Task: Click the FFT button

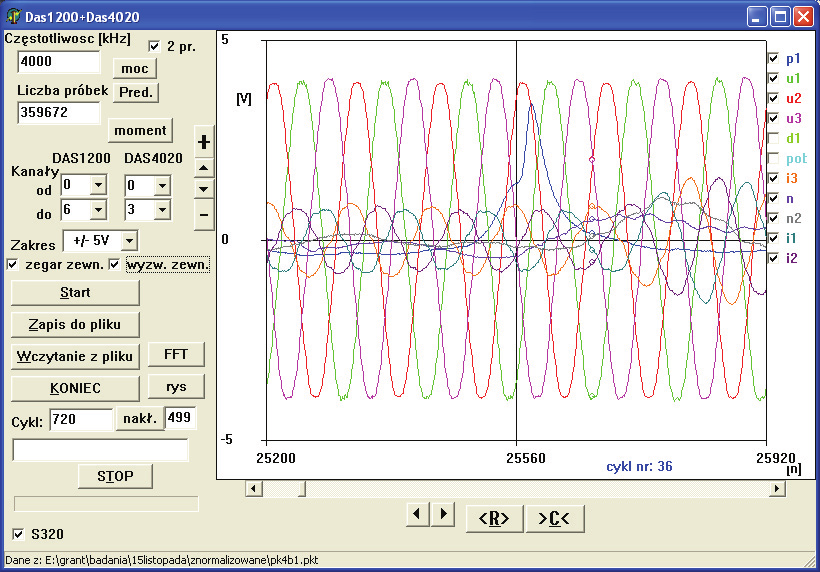Action: click(x=176, y=354)
